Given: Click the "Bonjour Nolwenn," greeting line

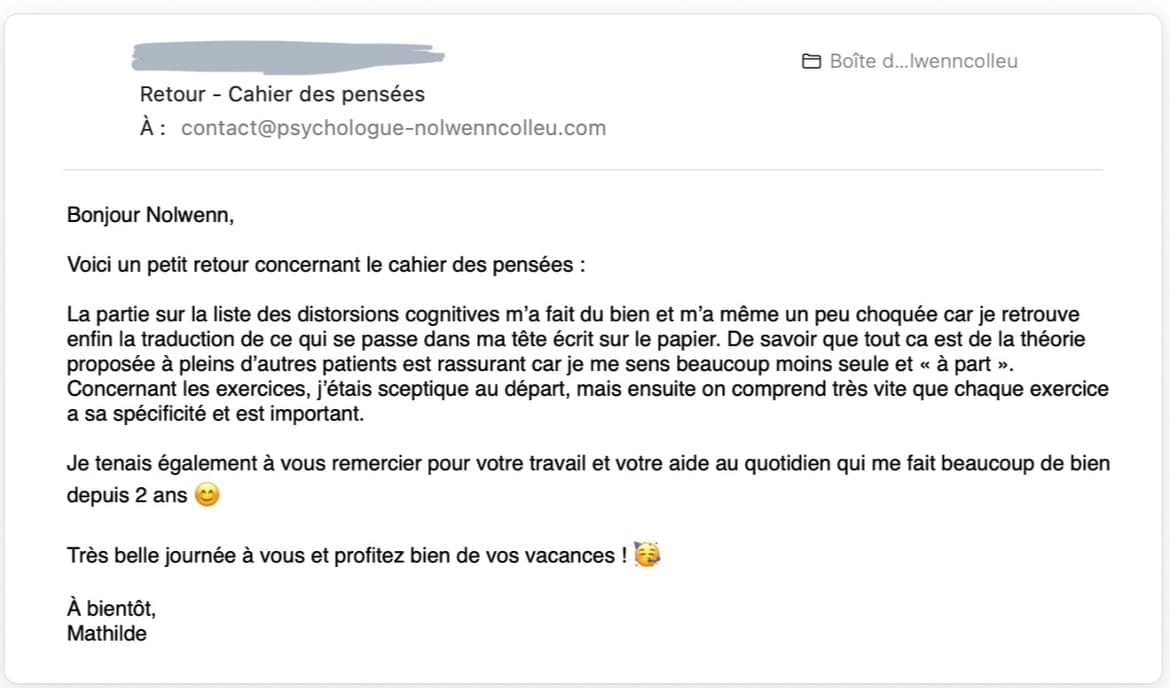Looking at the screenshot, I should [x=150, y=214].
